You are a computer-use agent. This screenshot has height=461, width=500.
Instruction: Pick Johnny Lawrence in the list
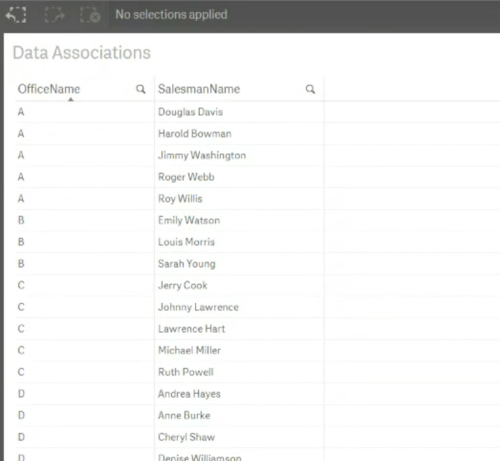(198, 307)
